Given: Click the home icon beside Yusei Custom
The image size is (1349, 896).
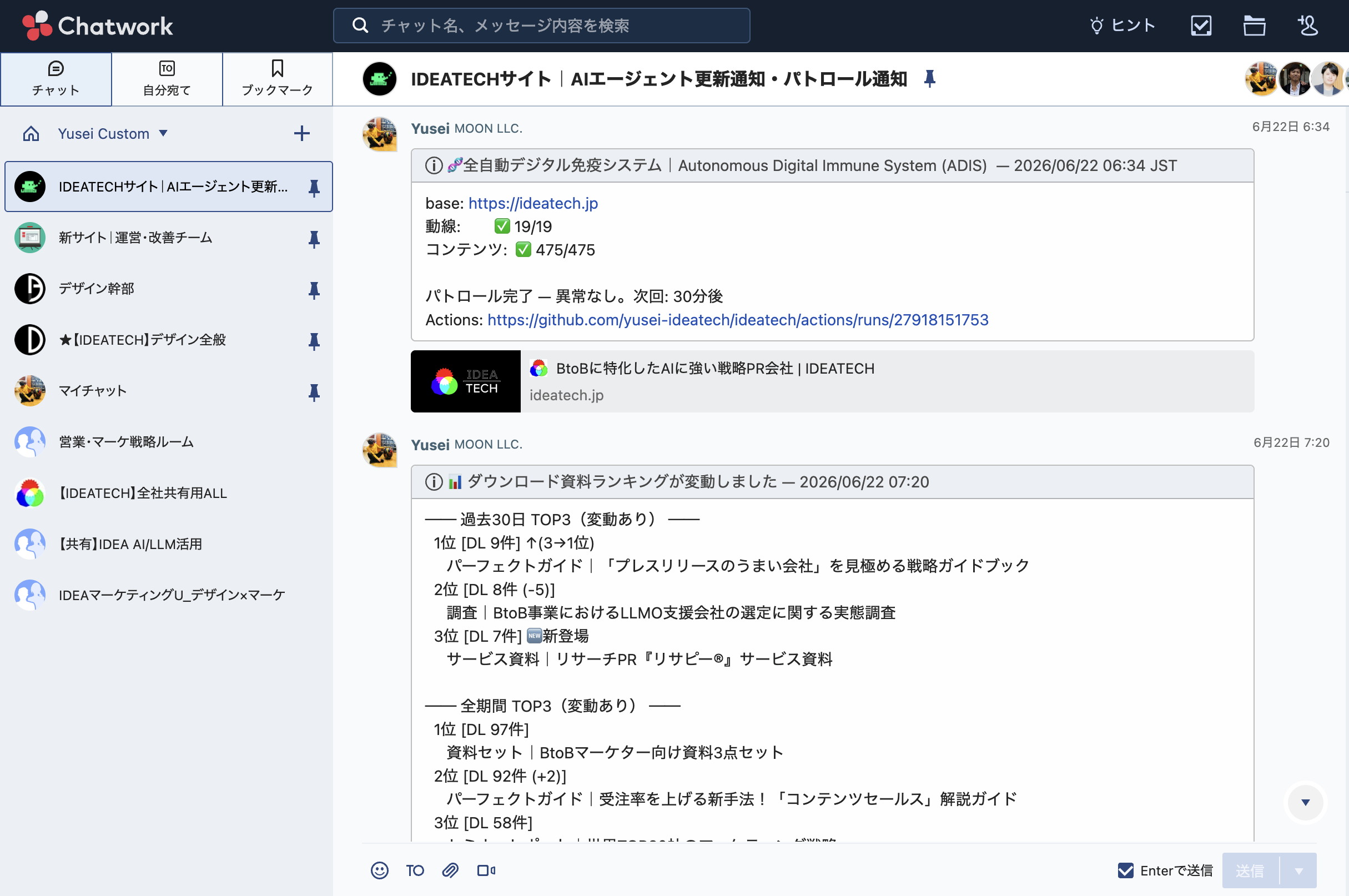Looking at the screenshot, I should [x=31, y=134].
